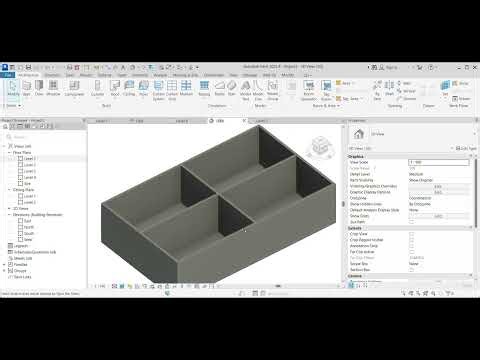Screen dimensions: 480x360
Task: Select the Door tool
Action: [39, 88]
